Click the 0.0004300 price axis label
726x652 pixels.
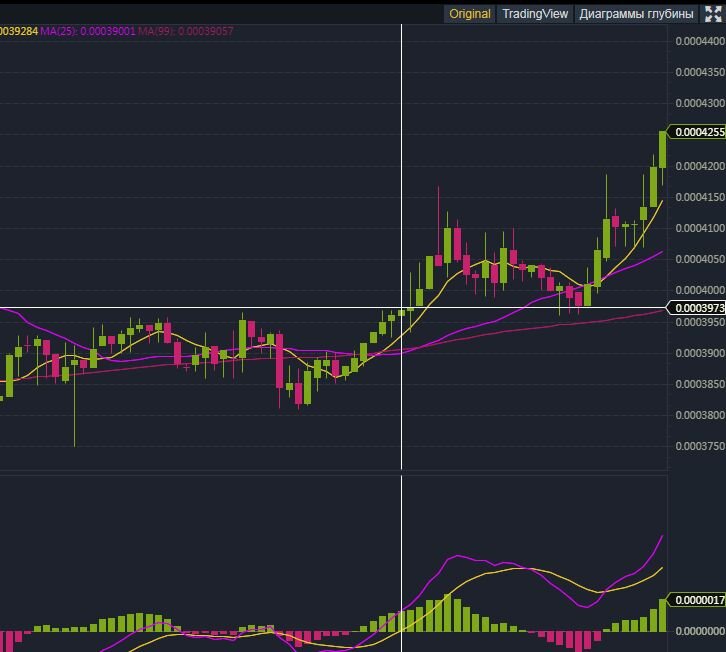click(700, 103)
